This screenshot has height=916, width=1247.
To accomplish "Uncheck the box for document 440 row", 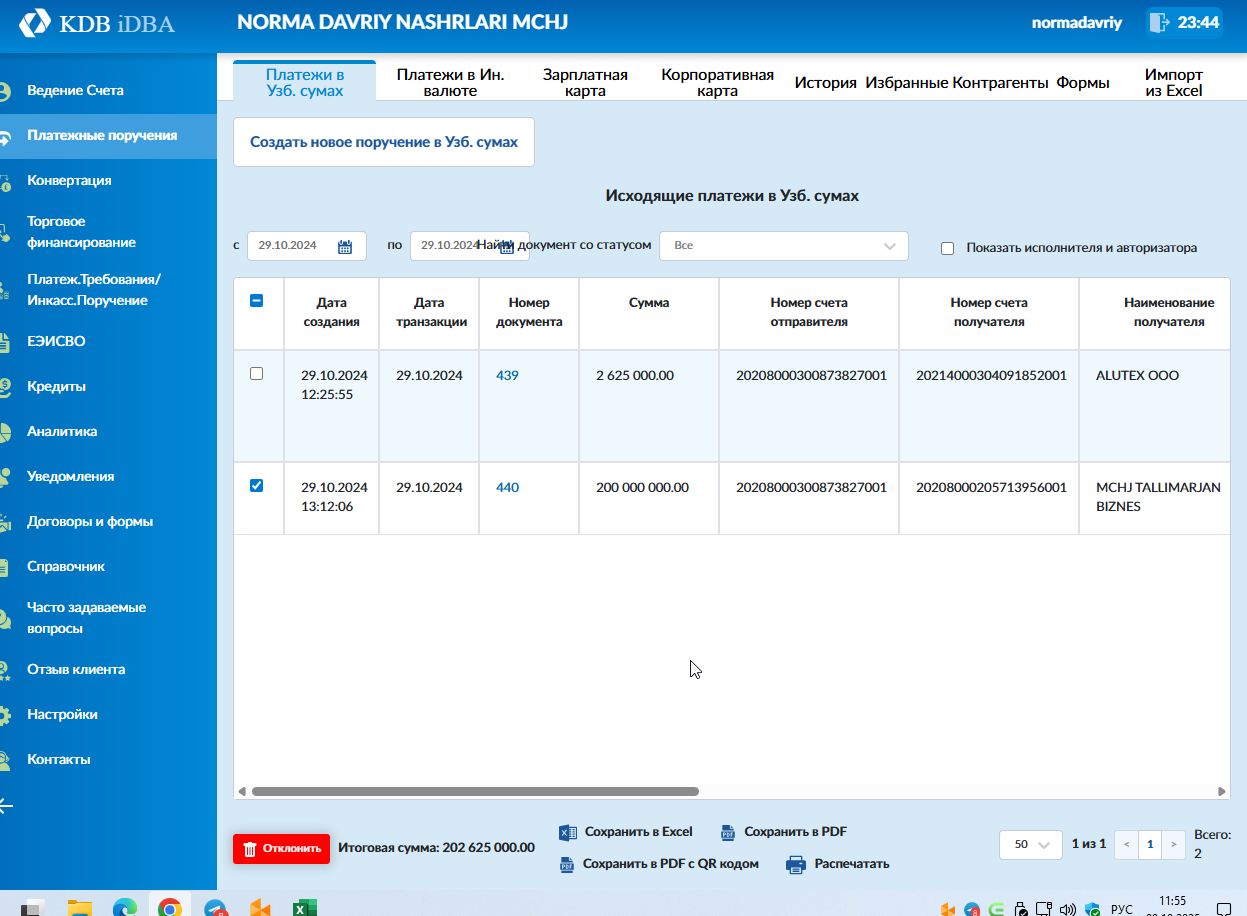I will pos(256,485).
